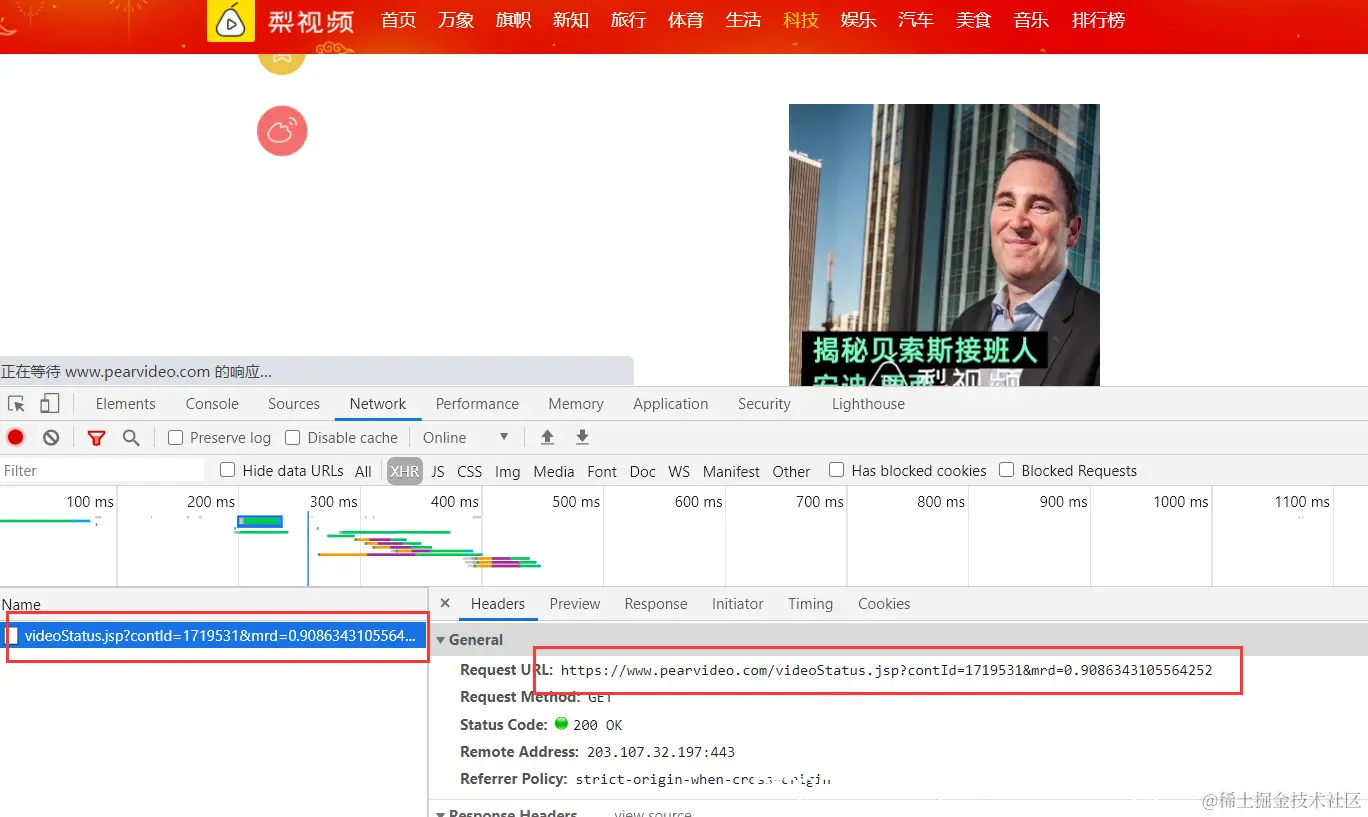1368x817 pixels.
Task: Check the Has blocked cookies filter
Action: 836,470
